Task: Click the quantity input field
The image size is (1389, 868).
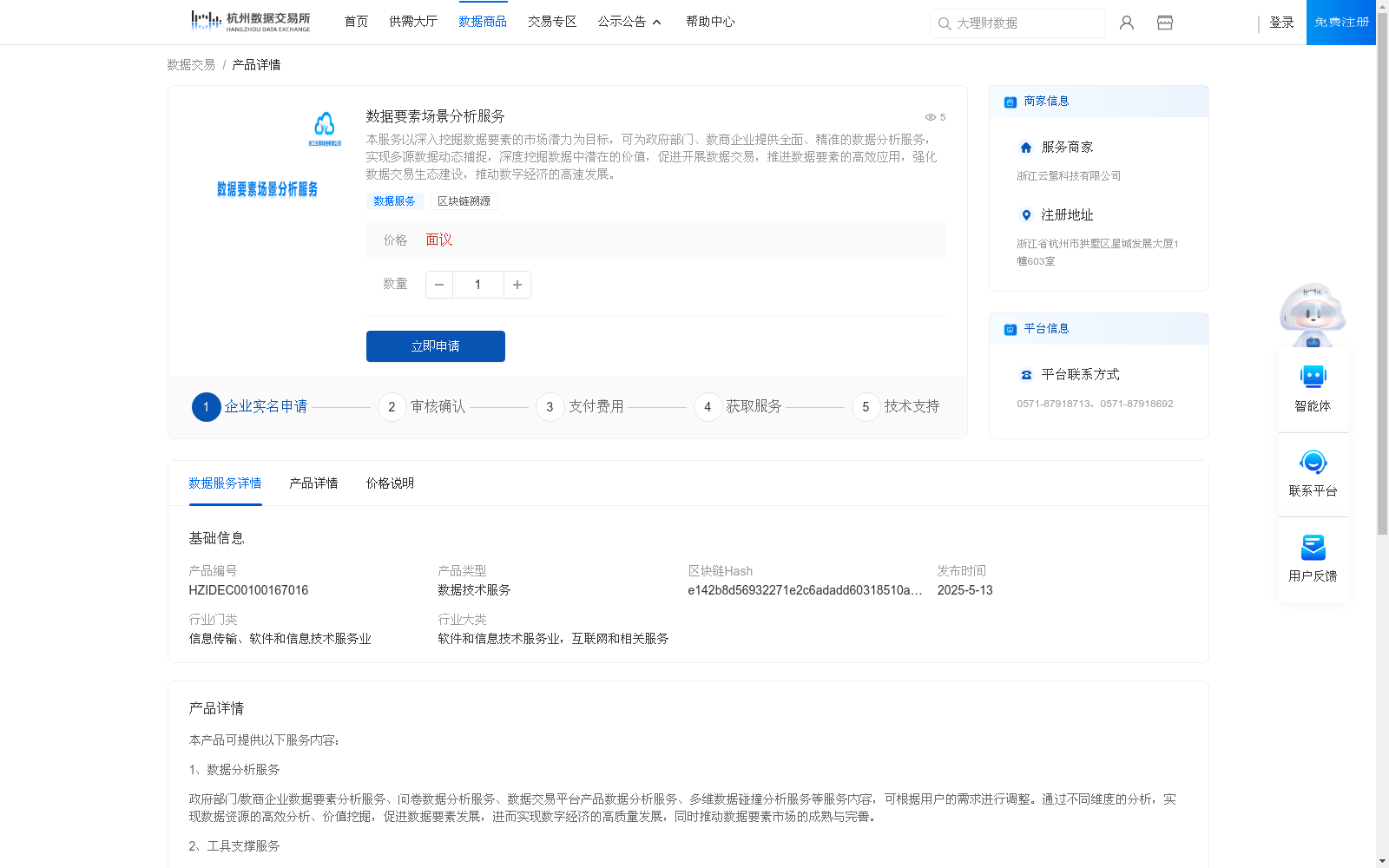Action: pos(478,285)
